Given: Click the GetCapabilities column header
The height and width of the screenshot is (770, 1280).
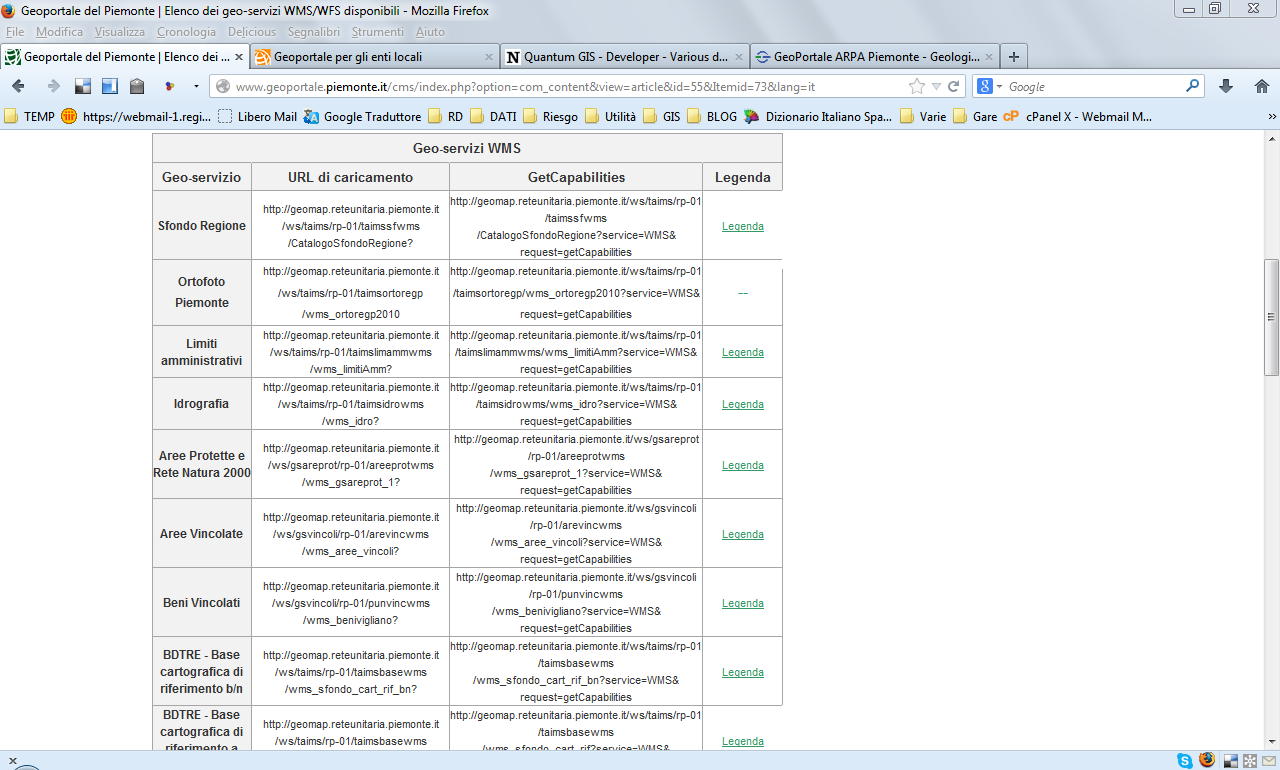Looking at the screenshot, I should (576, 177).
